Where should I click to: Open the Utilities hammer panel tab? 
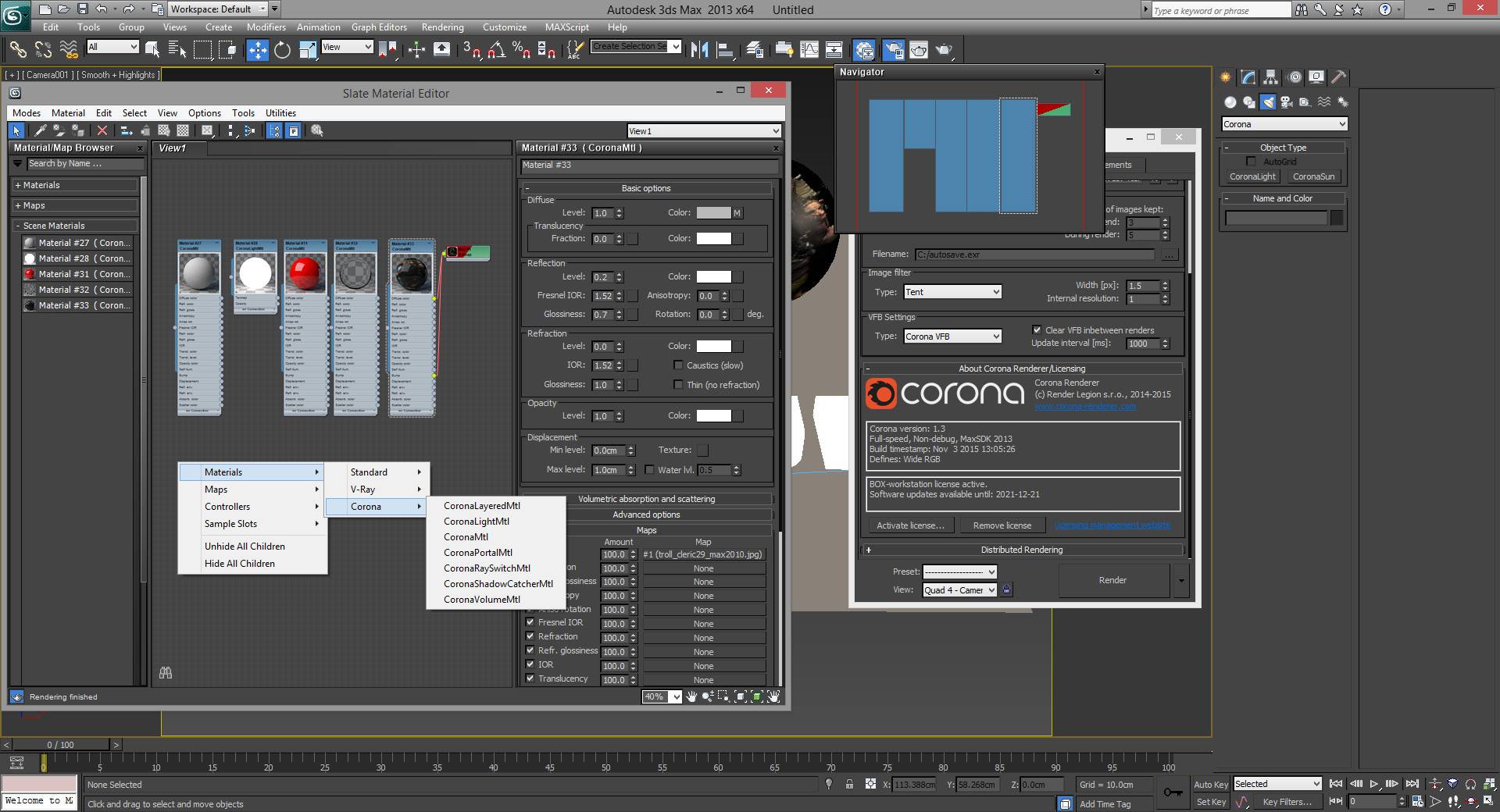(x=1339, y=77)
